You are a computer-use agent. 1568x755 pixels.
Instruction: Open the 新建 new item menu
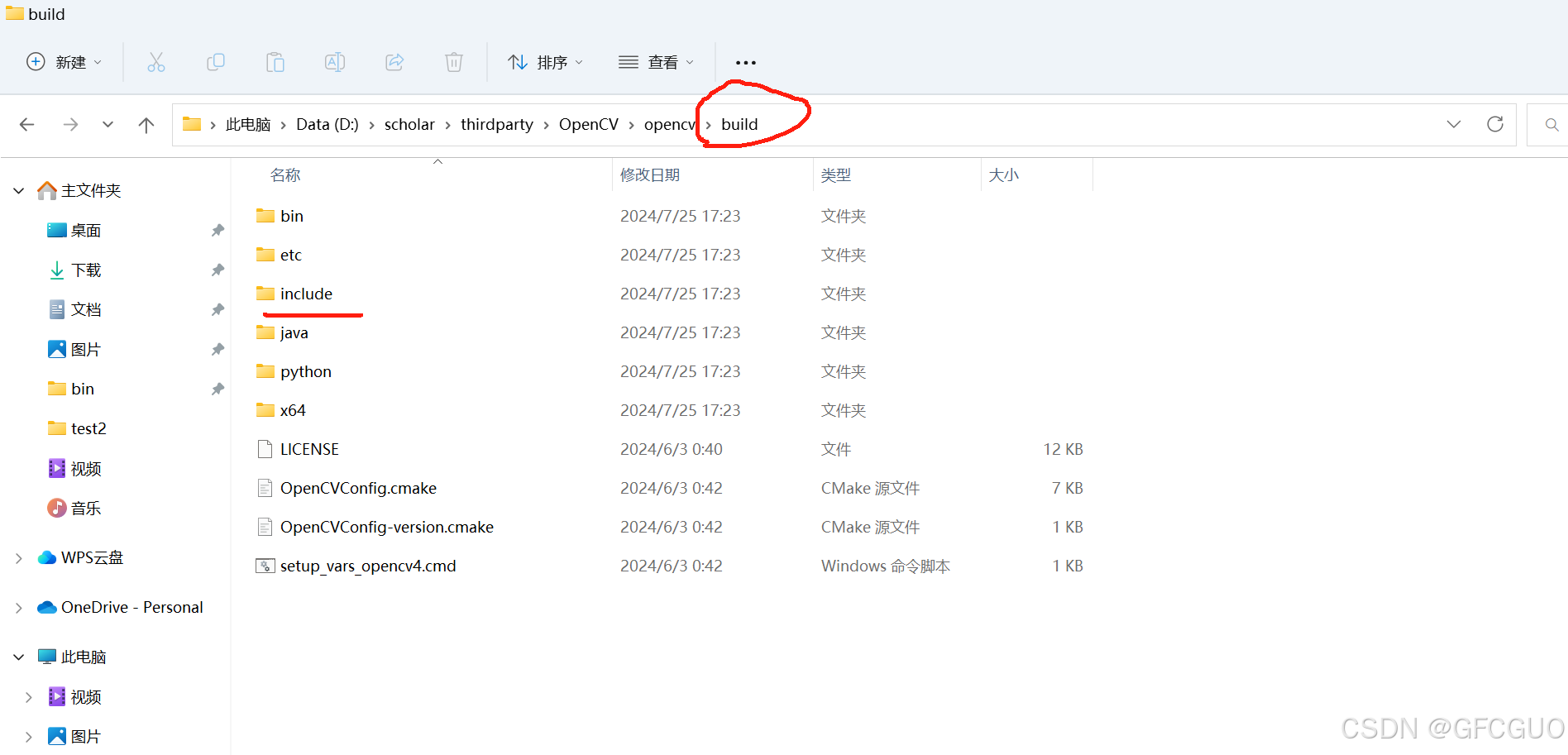(65, 62)
